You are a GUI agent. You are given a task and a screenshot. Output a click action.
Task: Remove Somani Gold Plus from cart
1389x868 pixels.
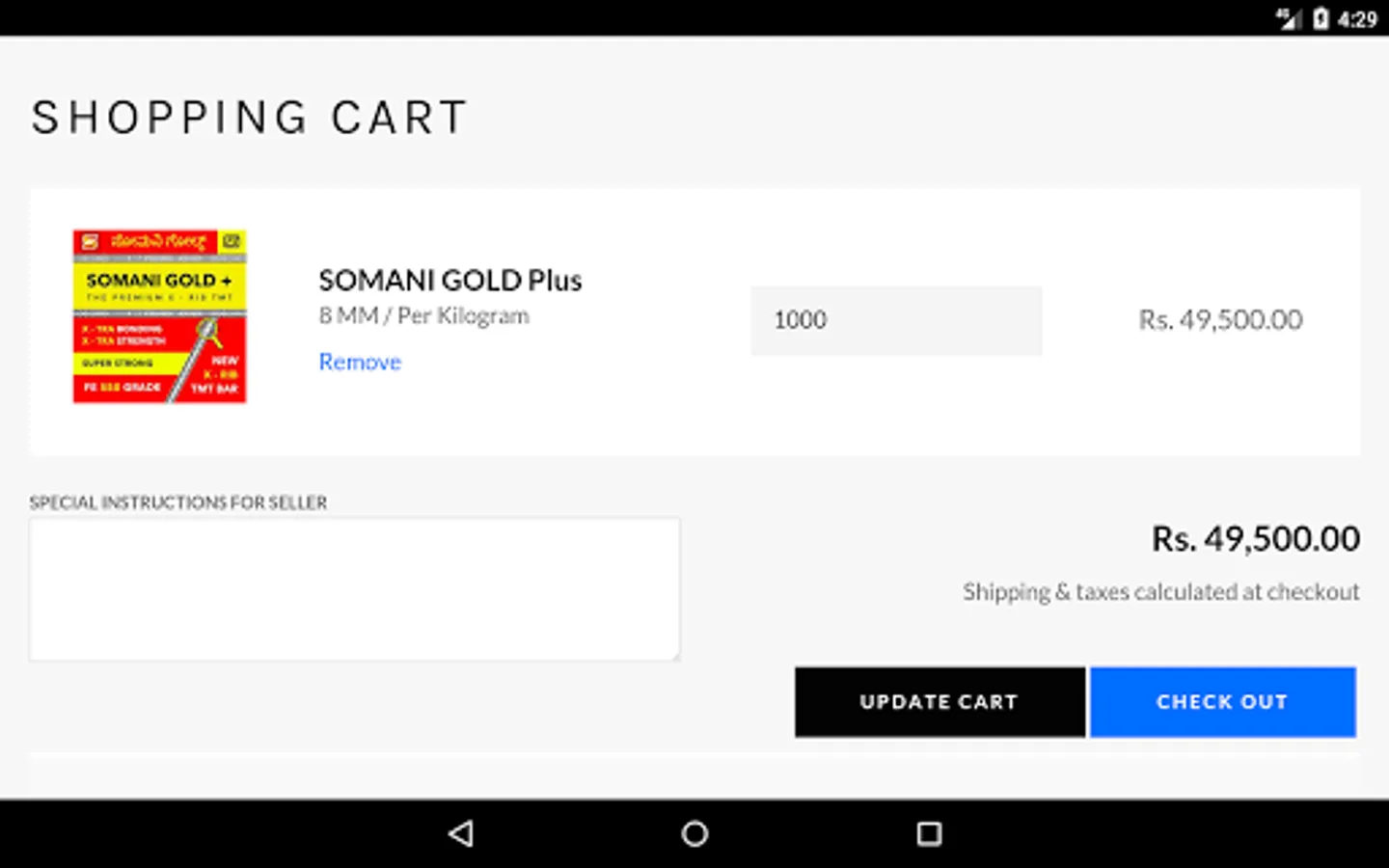pos(360,362)
